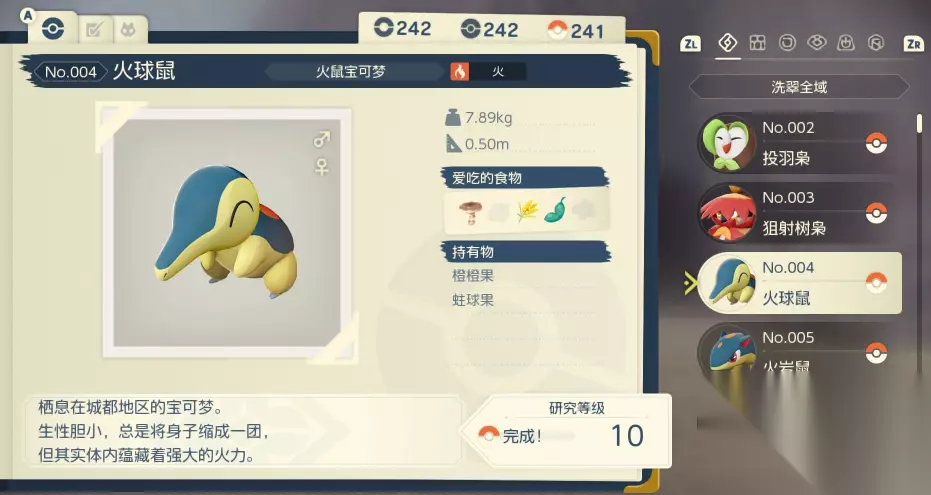
Task: Select the green bean food icon
Action: pos(555,211)
